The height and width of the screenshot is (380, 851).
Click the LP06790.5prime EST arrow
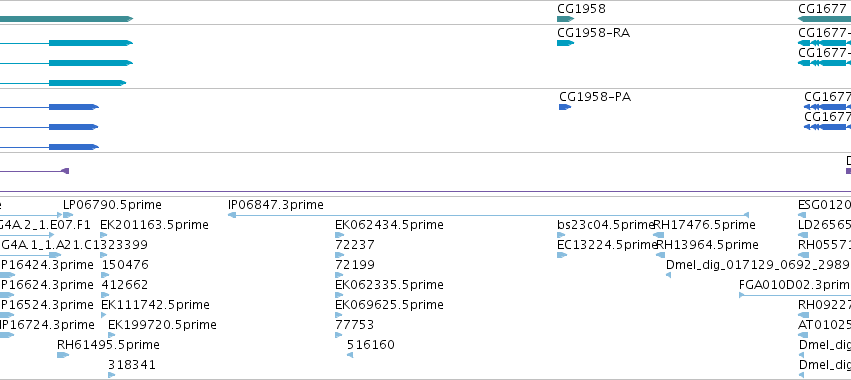tap(68, 215)
